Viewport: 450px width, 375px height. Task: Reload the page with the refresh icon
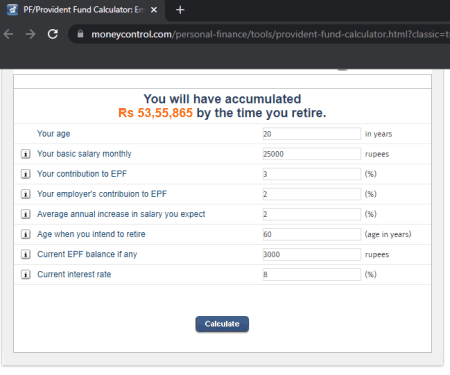point(53,34)
